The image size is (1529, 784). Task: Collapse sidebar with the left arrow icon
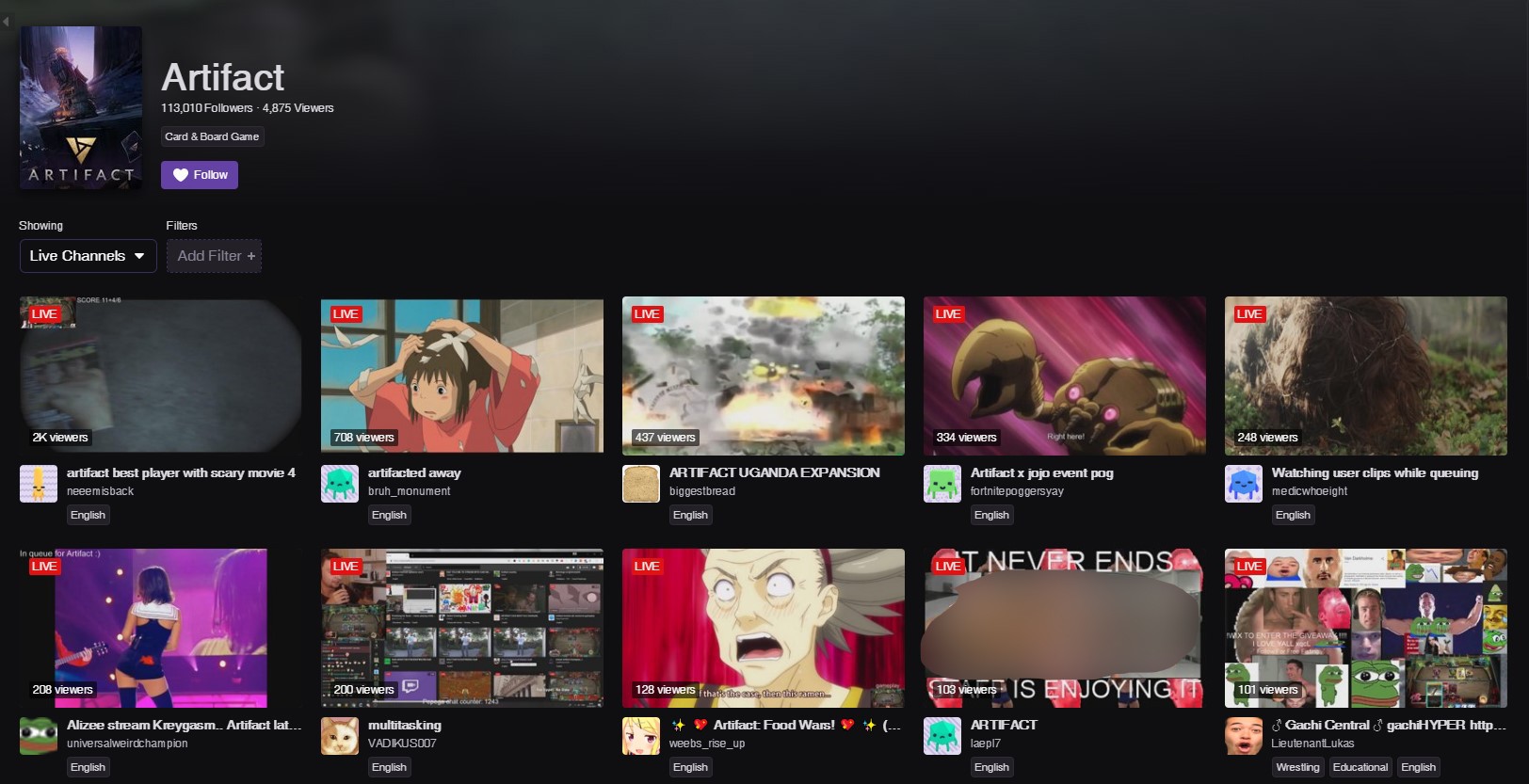6,21
